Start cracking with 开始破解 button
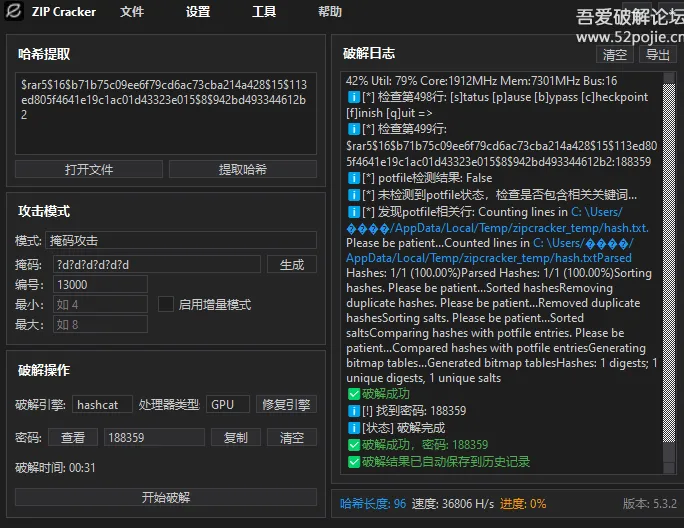The height and width of the screenshot is (529, 684). (x=166, y=497)
